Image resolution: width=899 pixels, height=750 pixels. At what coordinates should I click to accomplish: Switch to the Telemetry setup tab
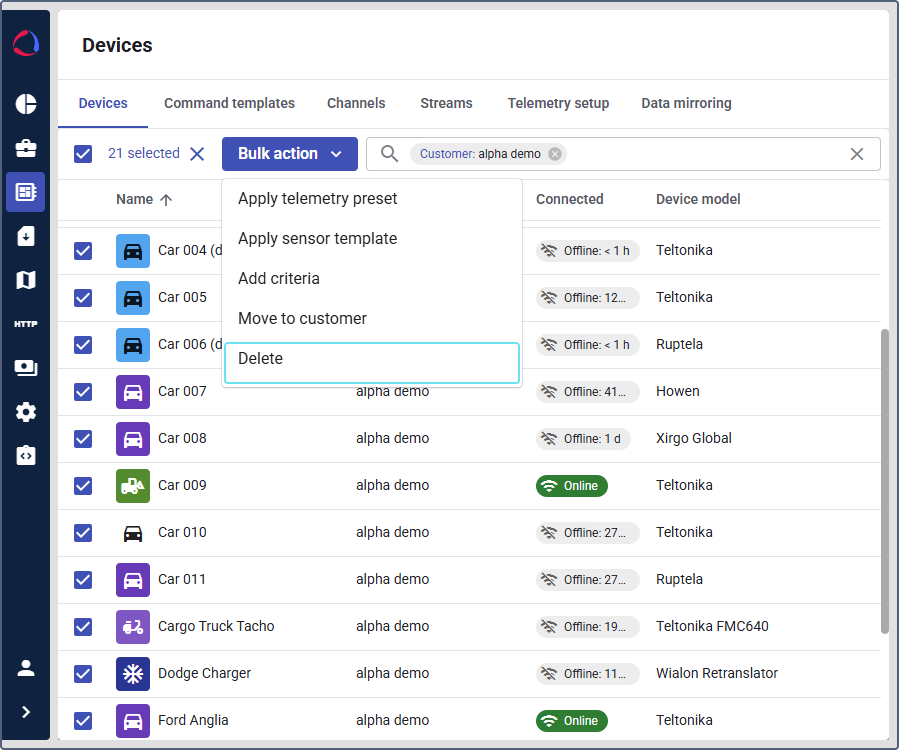558,103
